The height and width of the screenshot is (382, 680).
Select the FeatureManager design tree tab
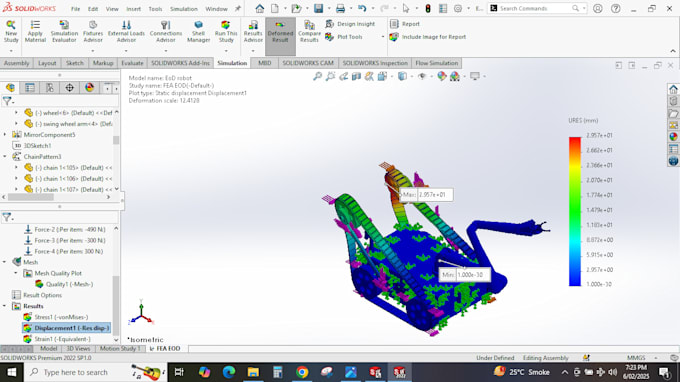(10, 88)
